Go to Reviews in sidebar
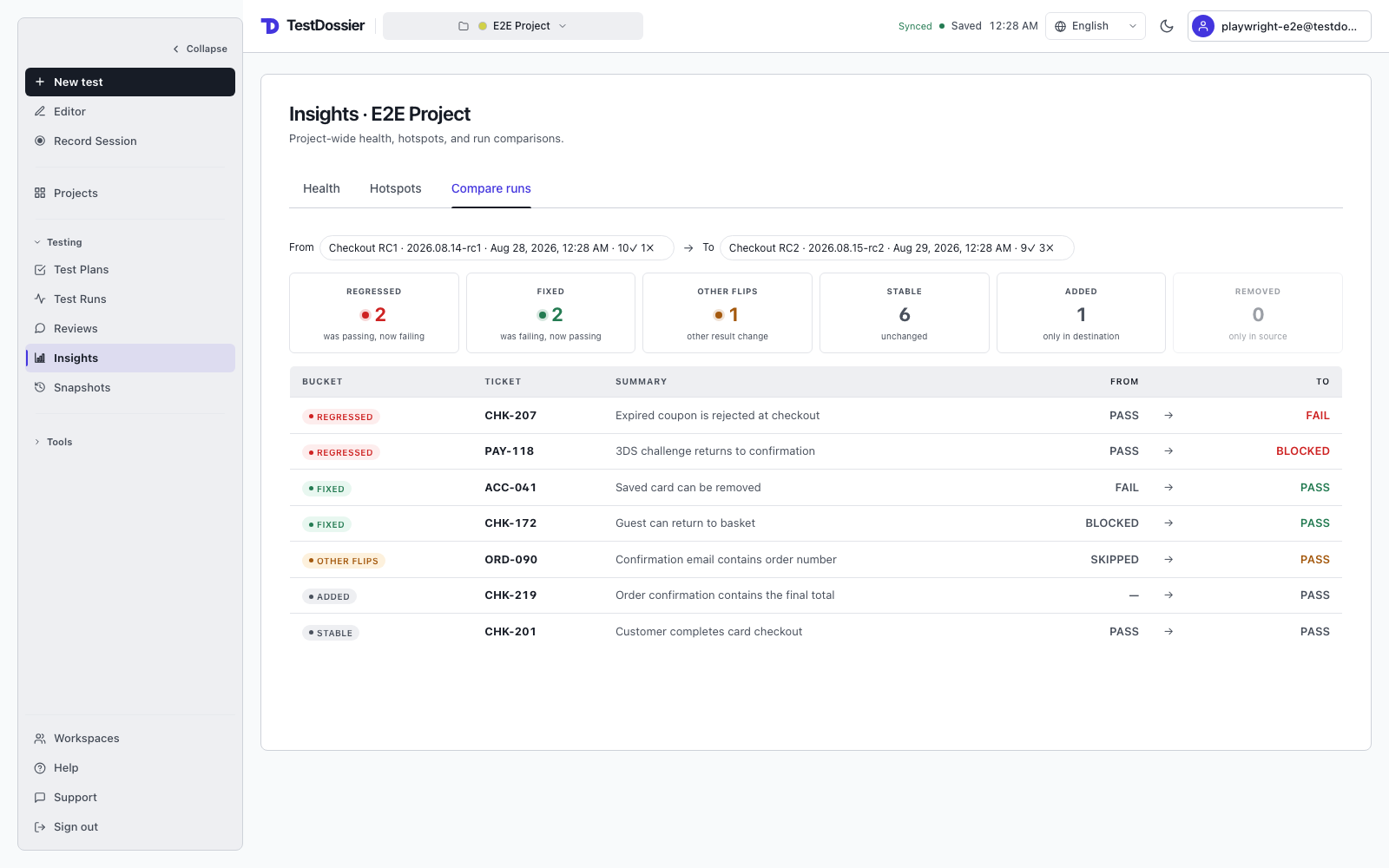The image size is (1389, 868). (130, 328)
